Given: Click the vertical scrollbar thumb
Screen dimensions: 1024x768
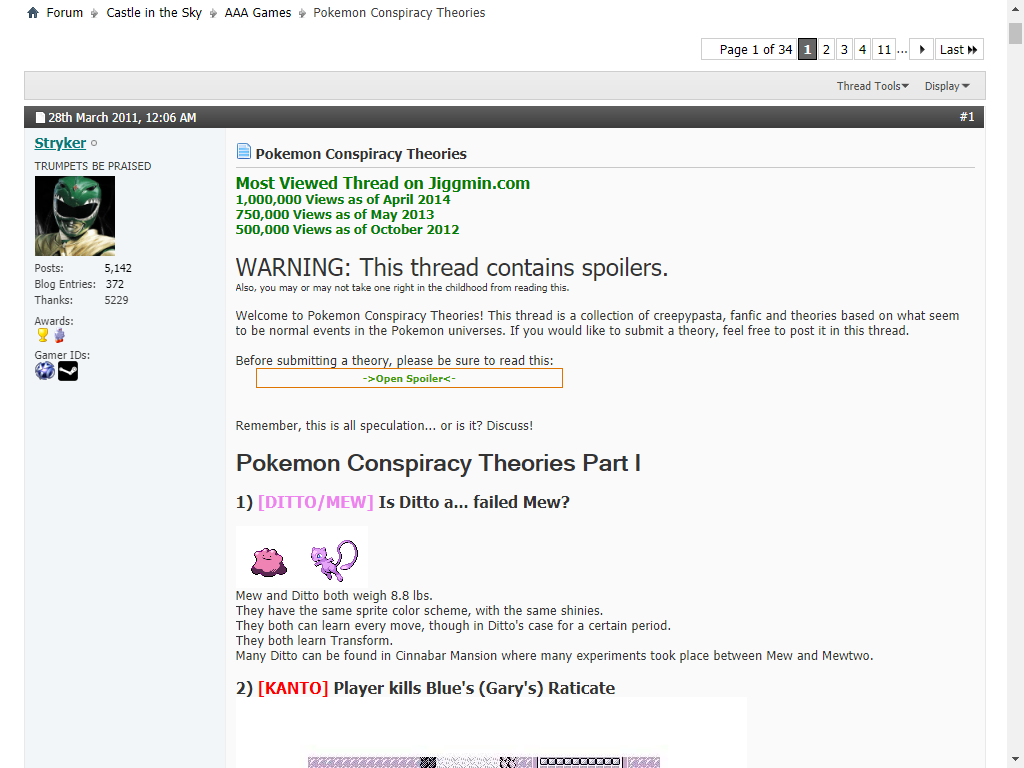Looking at the screenshot, I should click(1015, 33).
